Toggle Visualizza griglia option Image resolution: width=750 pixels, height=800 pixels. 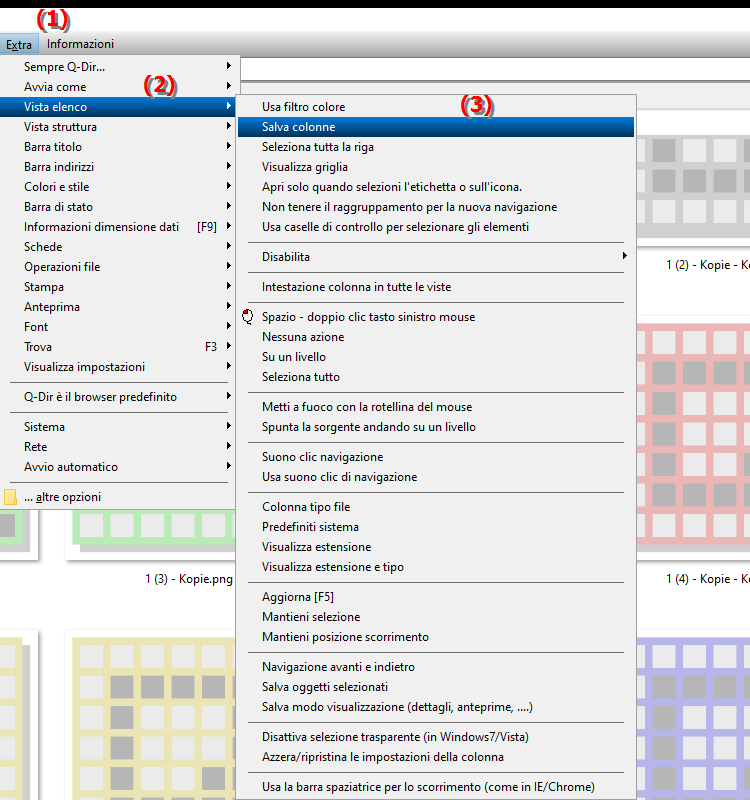[x=436, y=167]
